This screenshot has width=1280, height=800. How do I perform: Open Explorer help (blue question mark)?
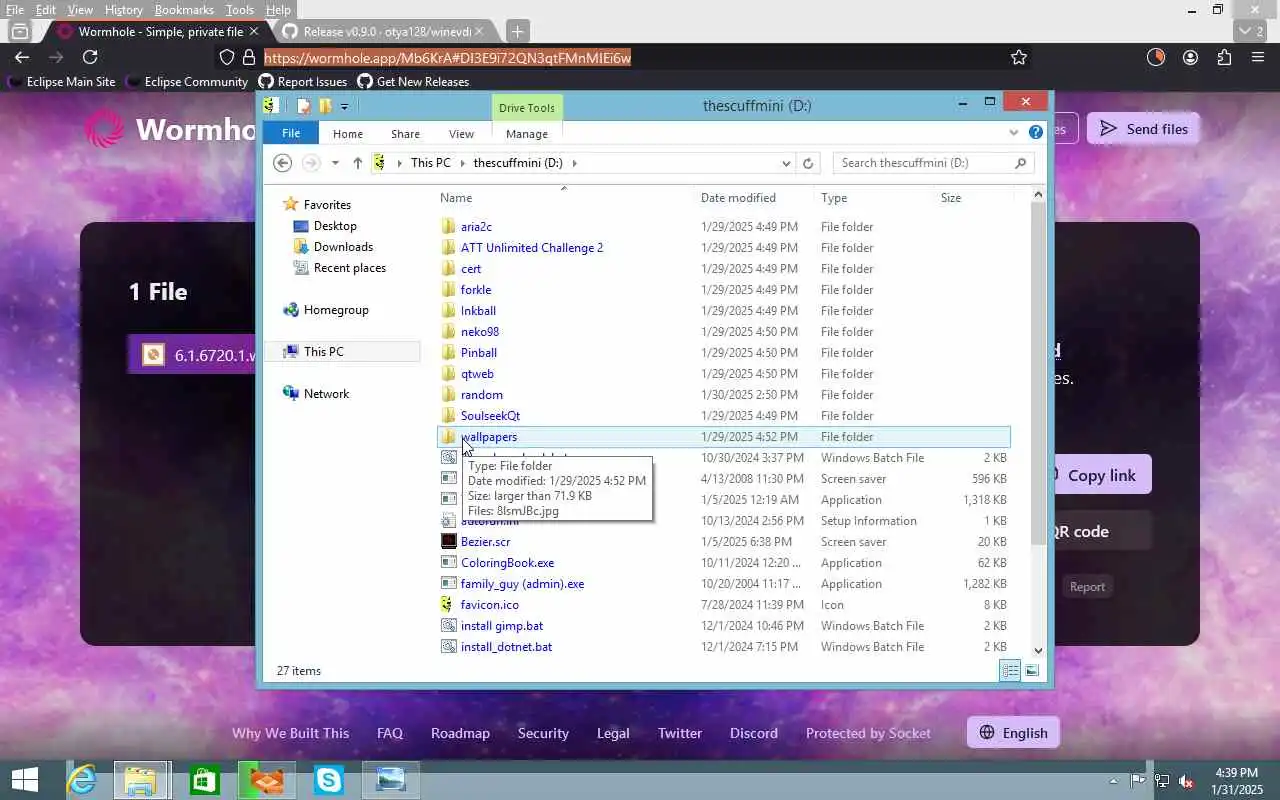(x=1036, y=132)
